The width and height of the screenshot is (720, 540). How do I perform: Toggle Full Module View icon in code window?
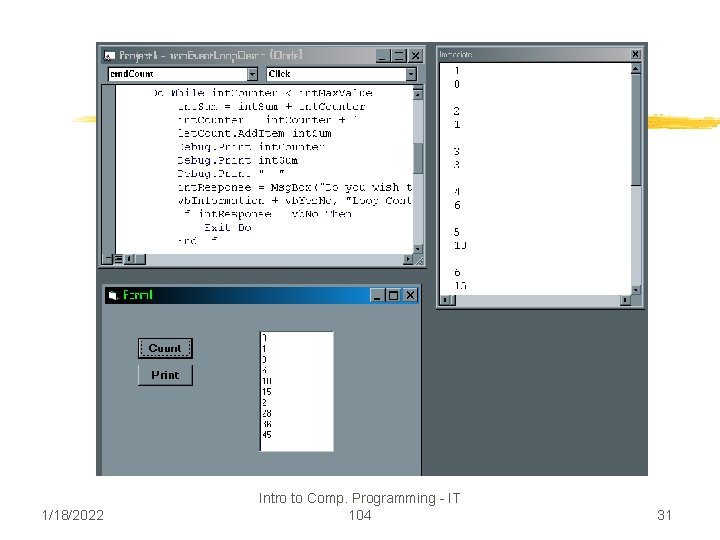click(x=118, y=259)
